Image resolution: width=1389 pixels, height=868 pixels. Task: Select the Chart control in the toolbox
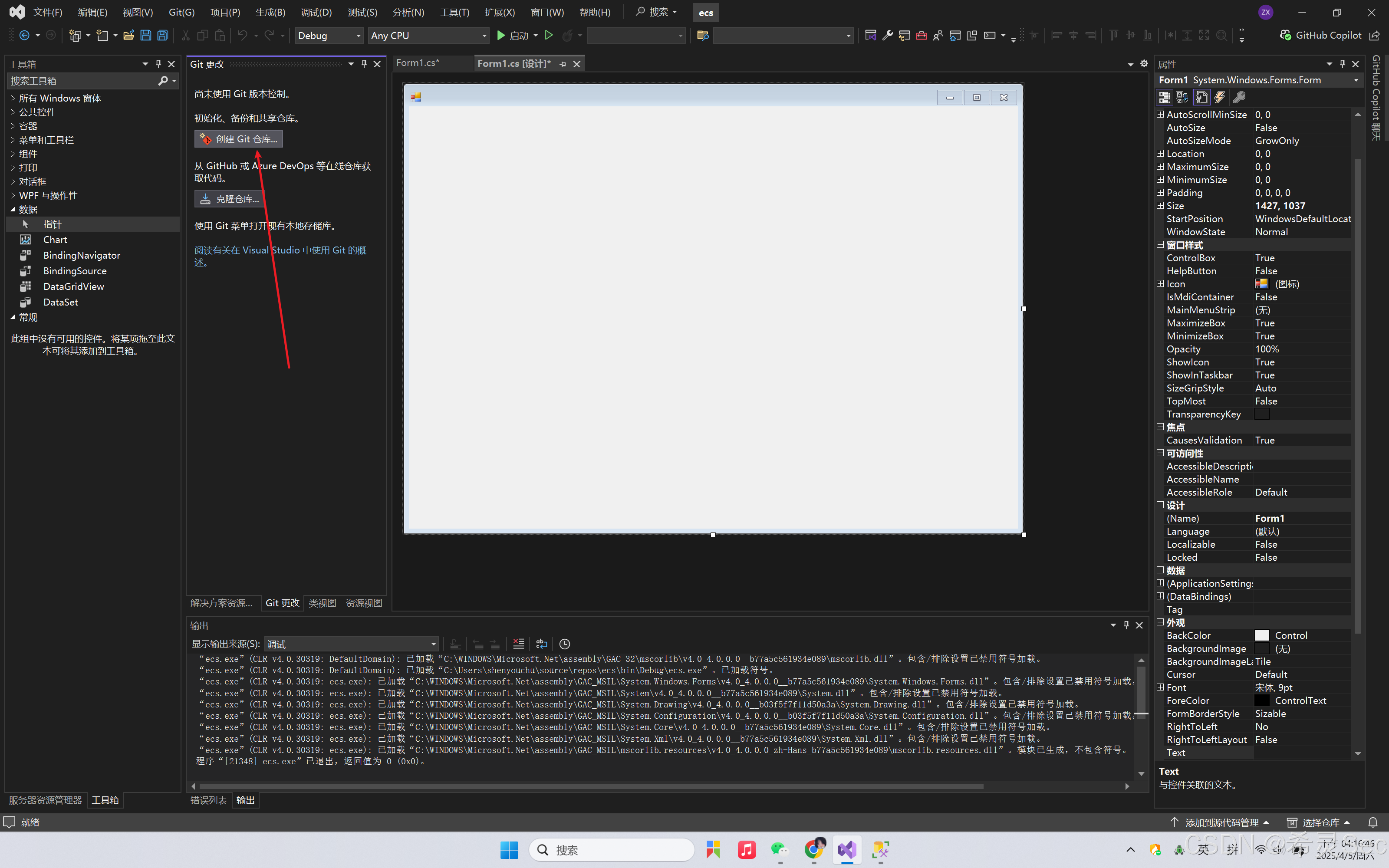55,240
